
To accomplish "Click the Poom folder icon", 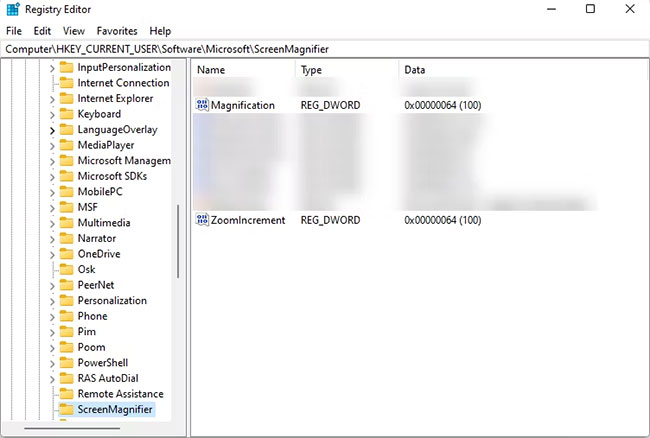I will (66, 347).
